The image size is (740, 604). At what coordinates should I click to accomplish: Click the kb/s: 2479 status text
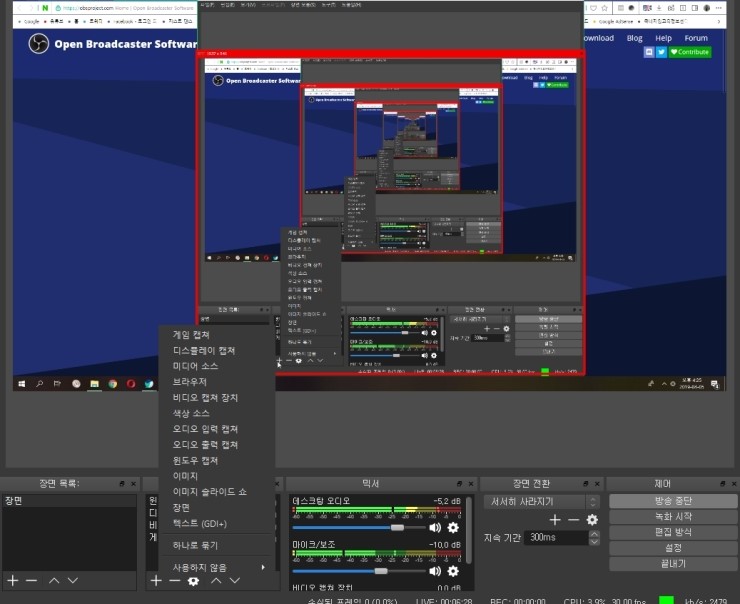click(706, 601)
